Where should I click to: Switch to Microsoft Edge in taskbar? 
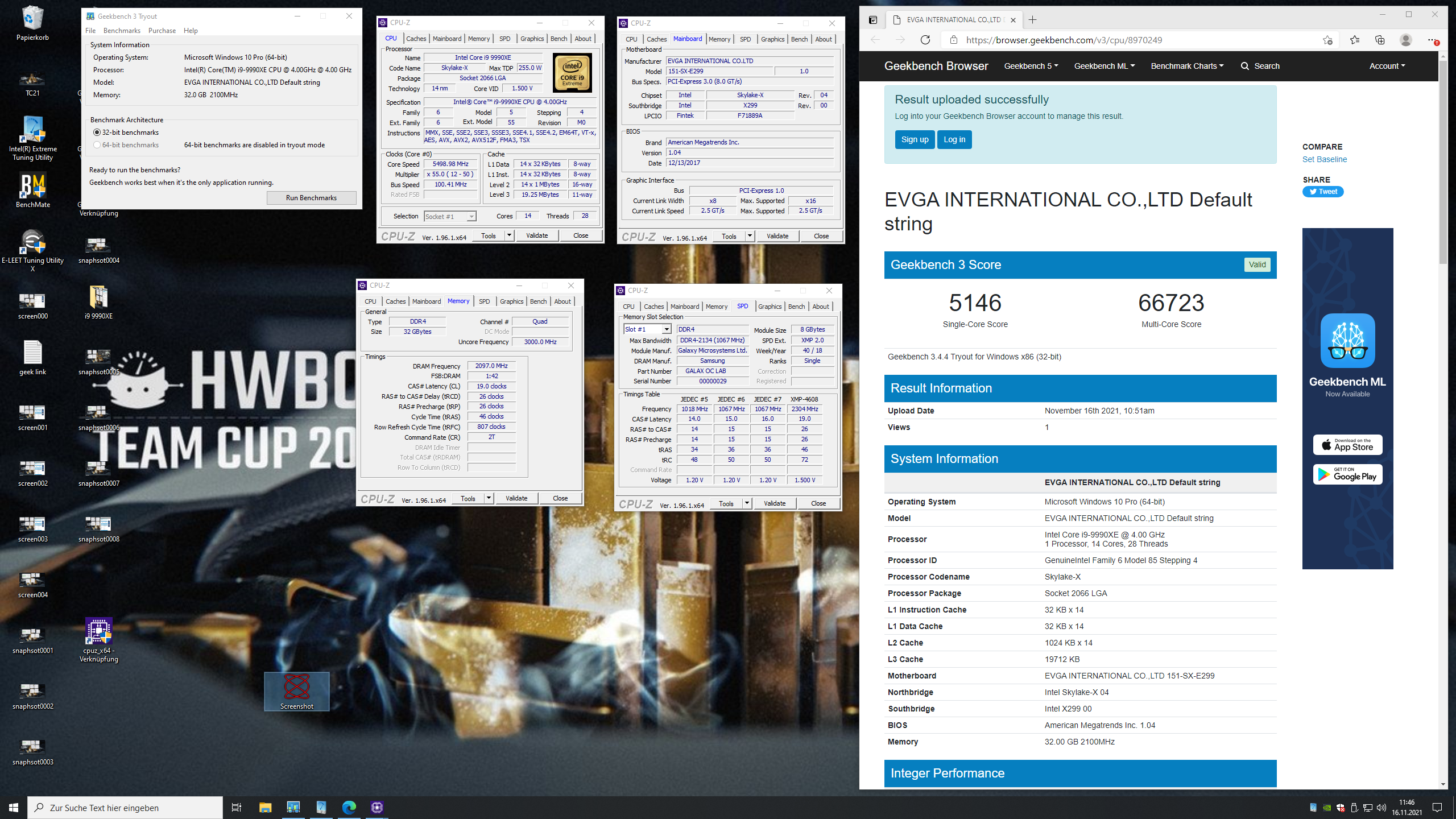click(x=349, y=808)
